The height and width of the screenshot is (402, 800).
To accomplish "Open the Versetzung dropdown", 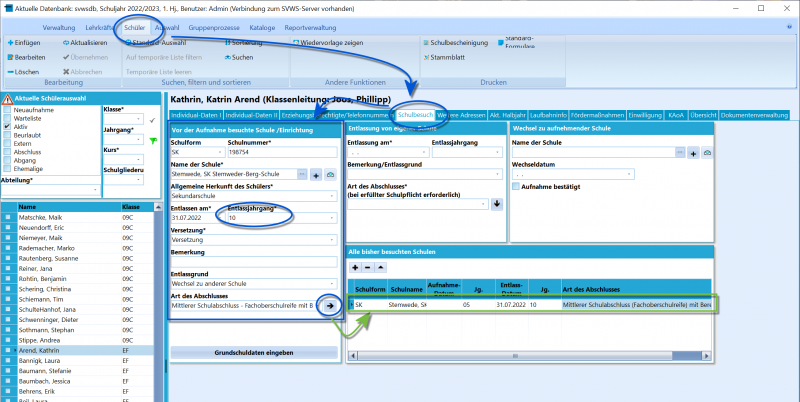I will [333, 240].
